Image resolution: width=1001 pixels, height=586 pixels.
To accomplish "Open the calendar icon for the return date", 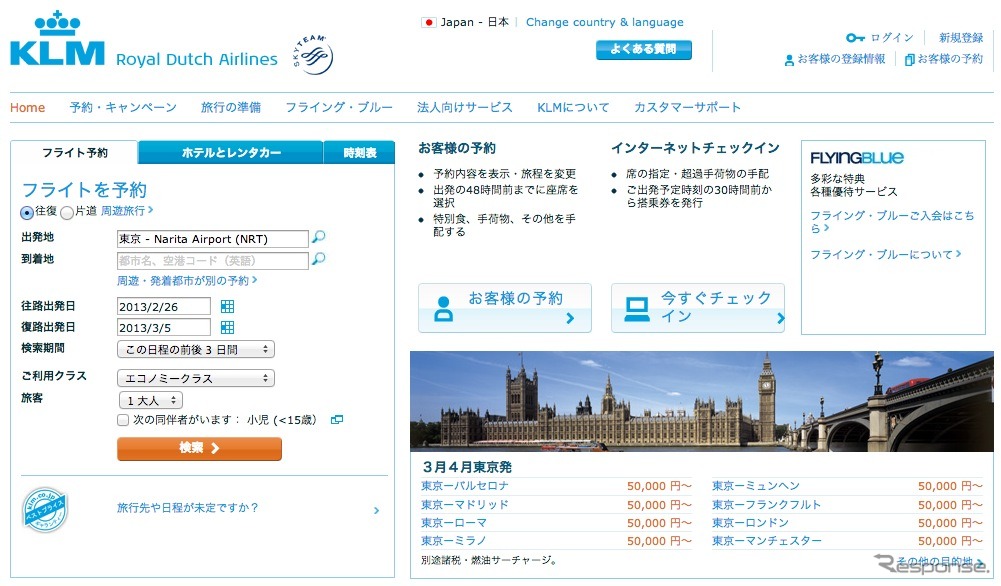I will pyautogui.click(x=228, y=327).
